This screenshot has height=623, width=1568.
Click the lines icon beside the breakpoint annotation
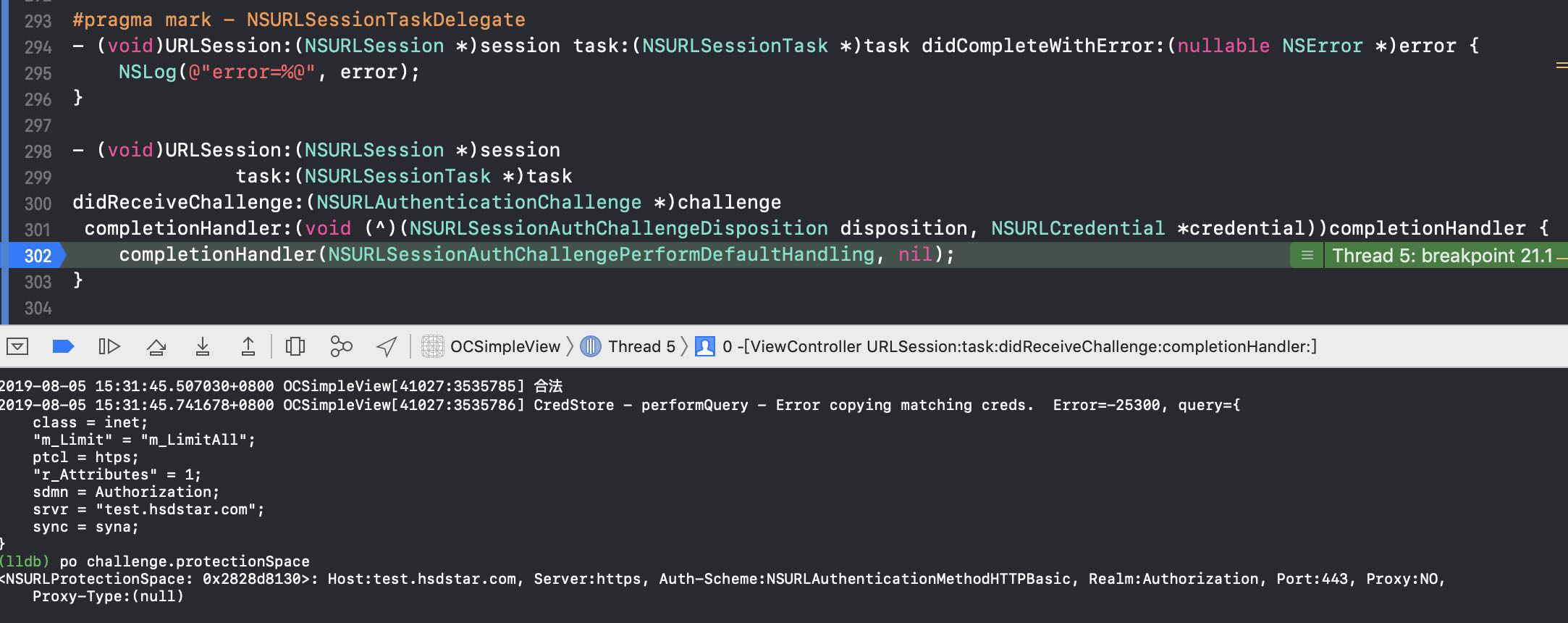point(1307,256)
